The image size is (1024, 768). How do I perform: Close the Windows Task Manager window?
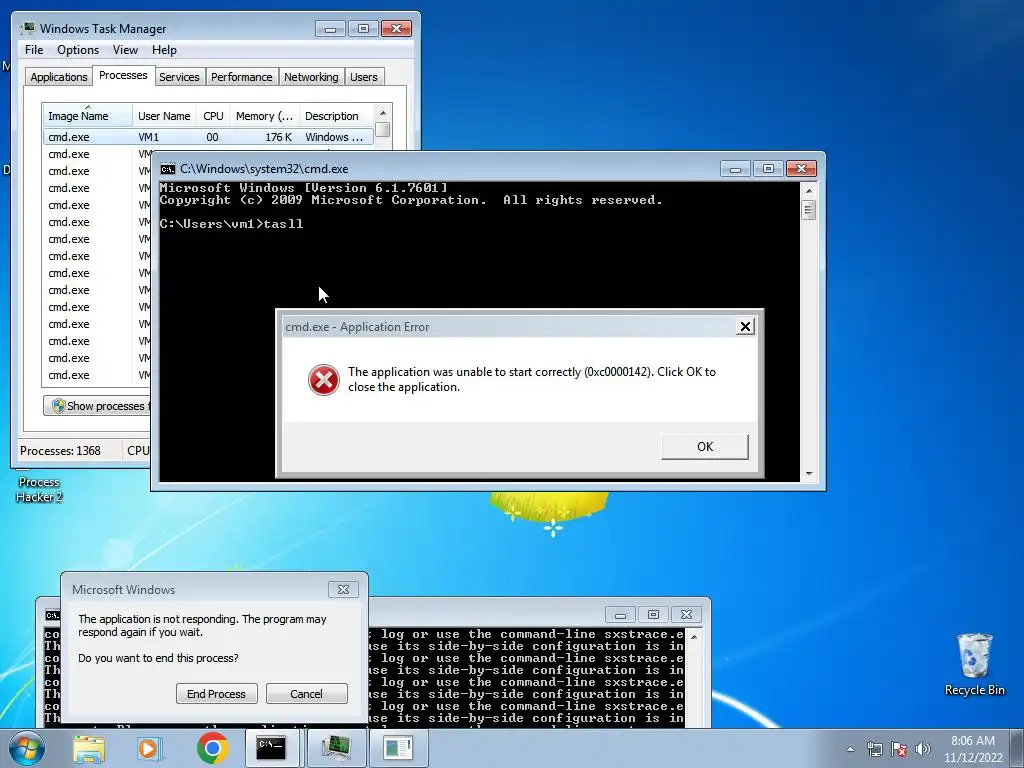click(x=396, y=29)
